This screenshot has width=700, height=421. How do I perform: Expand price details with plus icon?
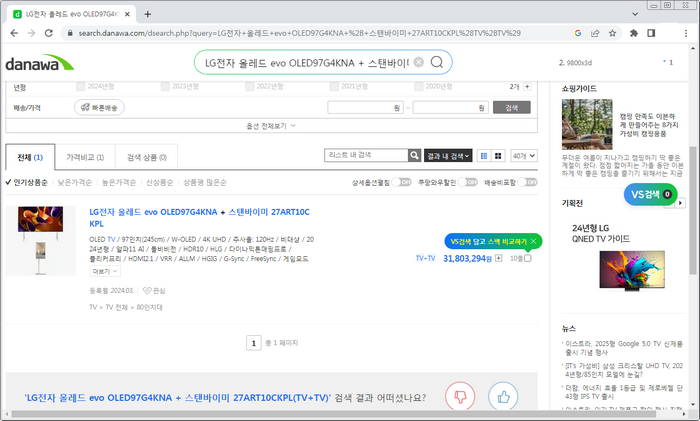pyautogui.click(x=499, y=258)
